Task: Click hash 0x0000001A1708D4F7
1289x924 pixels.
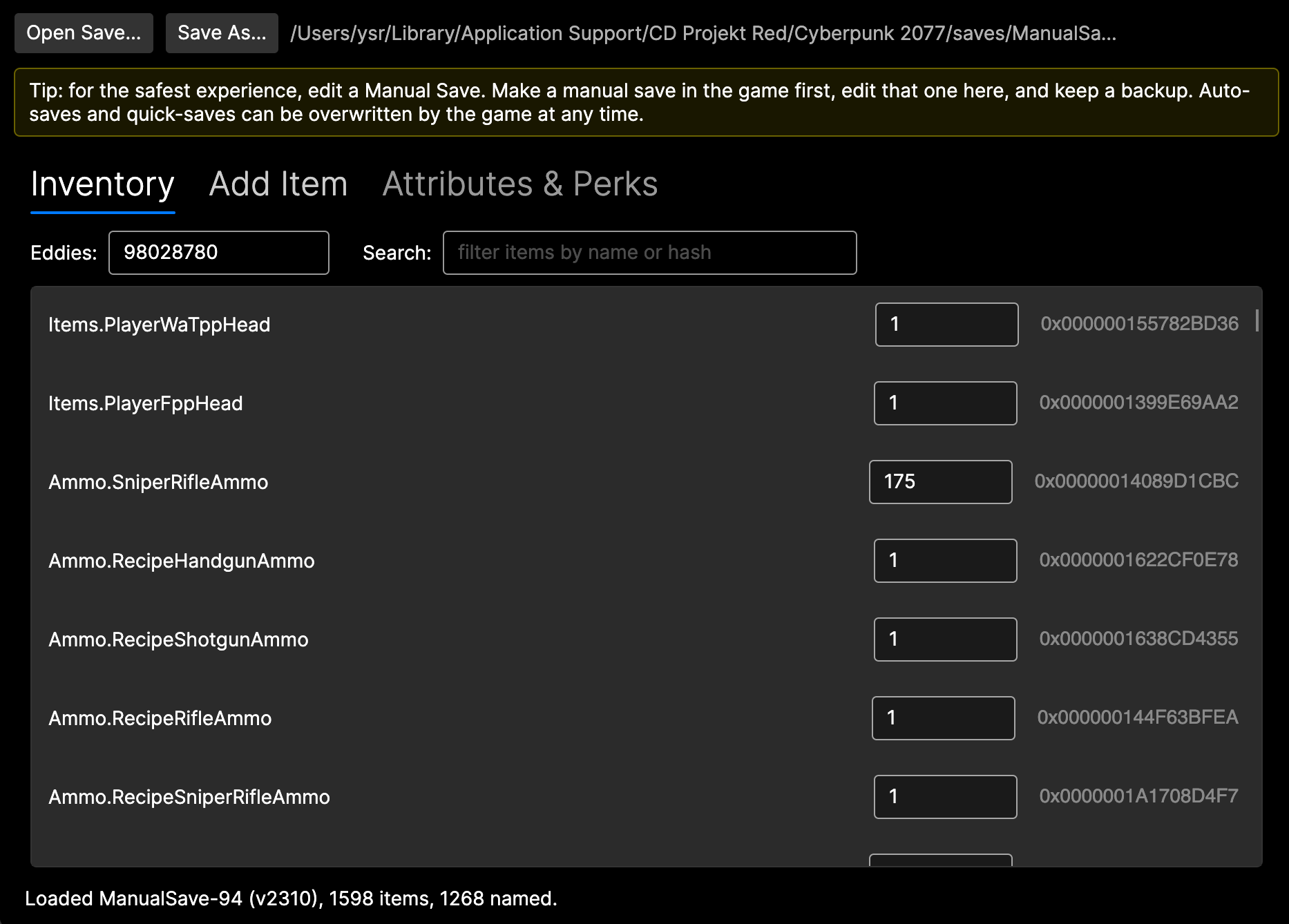Action: tap(1139, 796)
